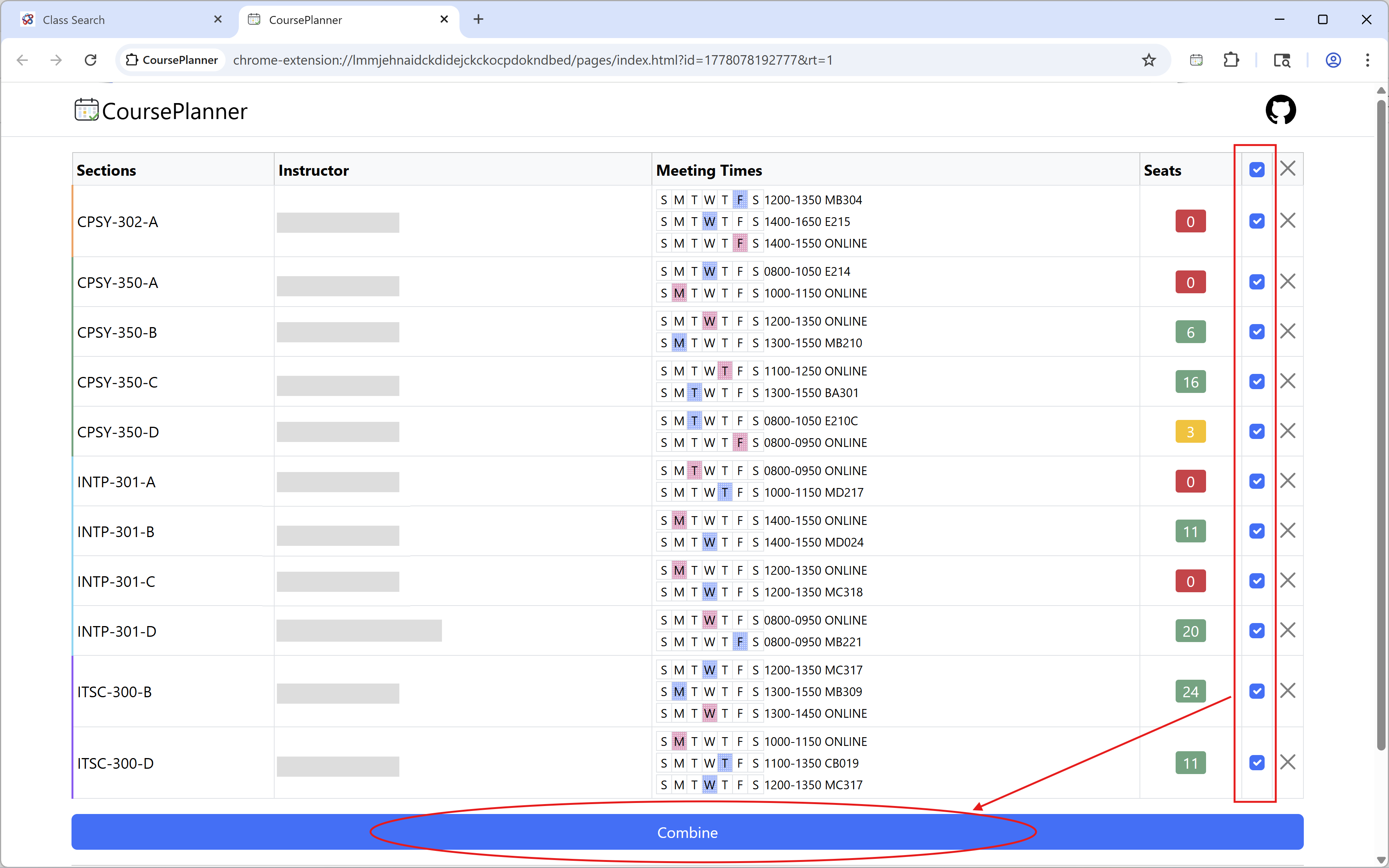
Task: Click the Instructor column header
Action: (x=313, y=170)
